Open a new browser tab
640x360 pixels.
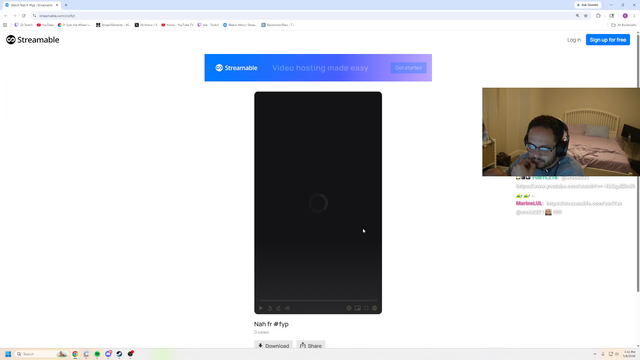point(66,5)
